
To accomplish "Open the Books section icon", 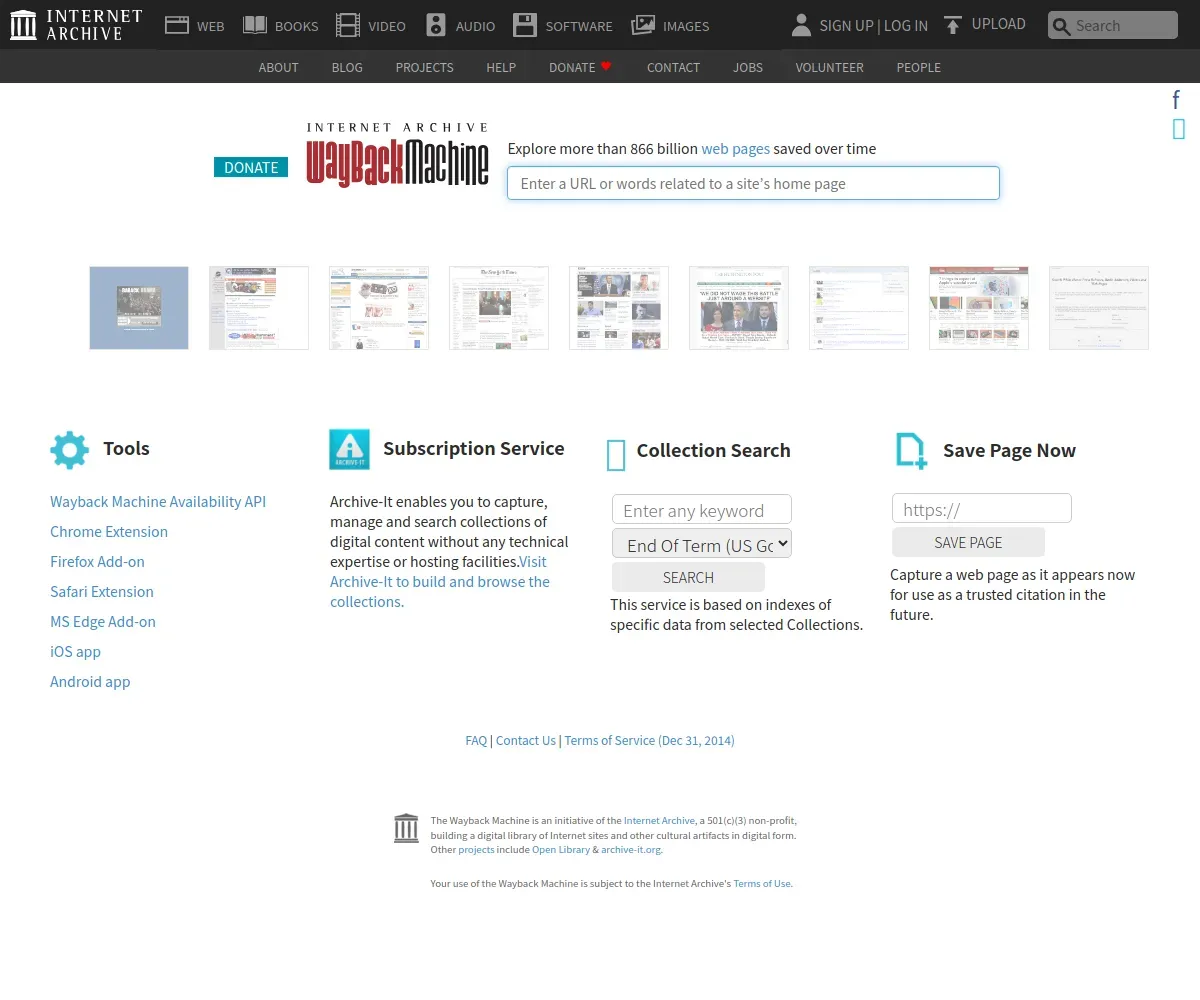I will (x=255, y=25).
